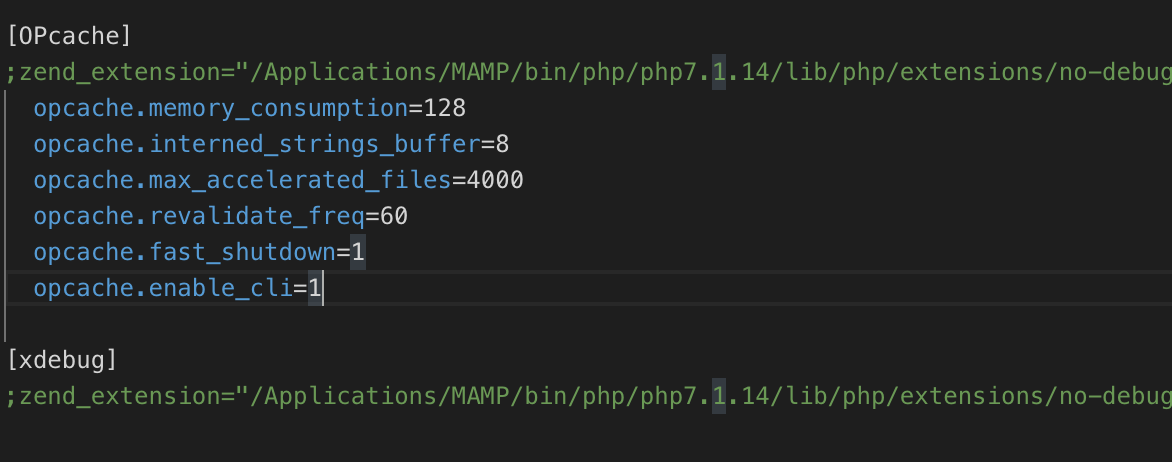
Task: Click the opcache.revalidate_freq setting name
Action: (x=199, y=217)
